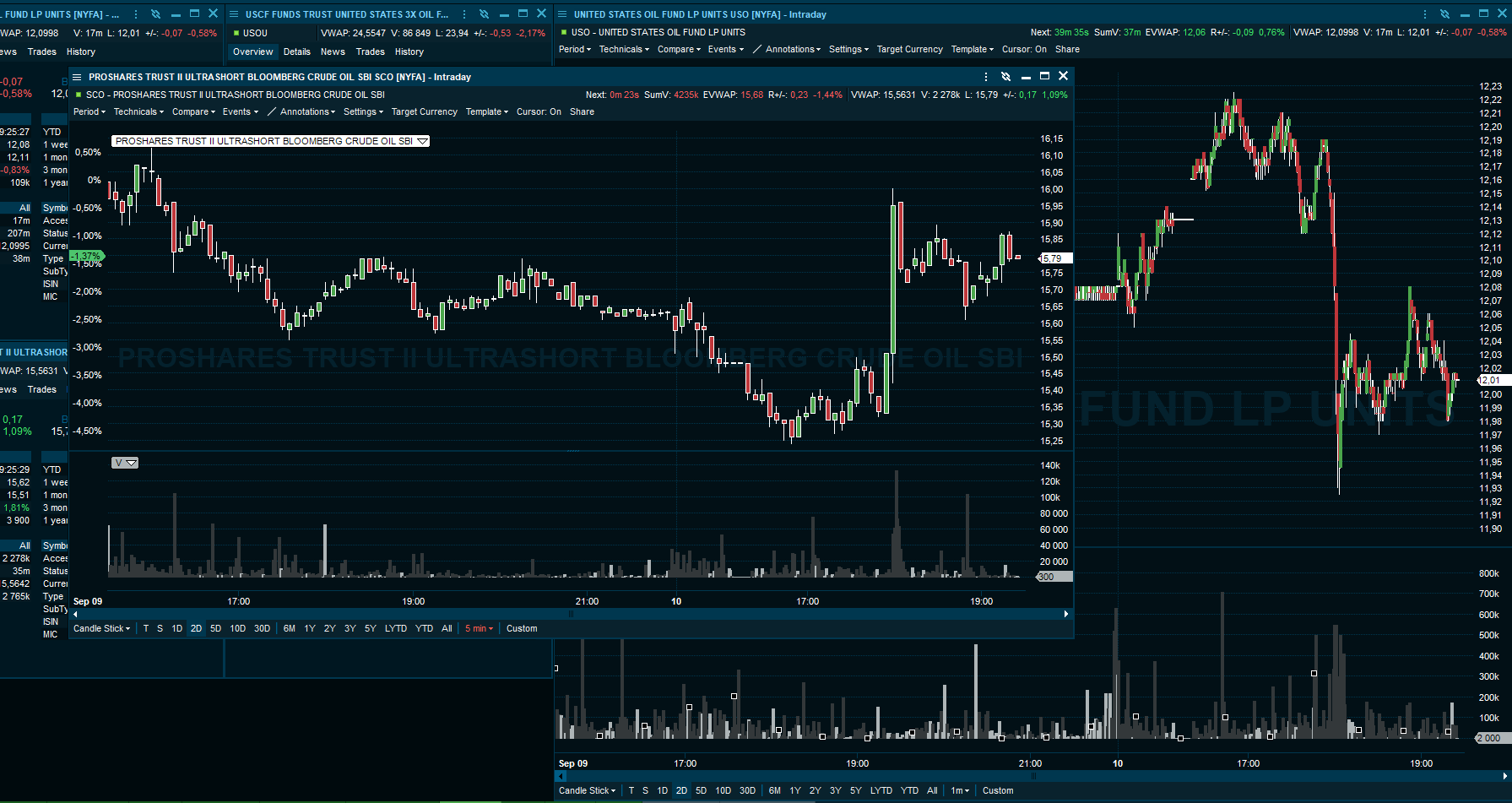
Task: Select YTD range in SCO chart
Action: (x=424, y=628)
